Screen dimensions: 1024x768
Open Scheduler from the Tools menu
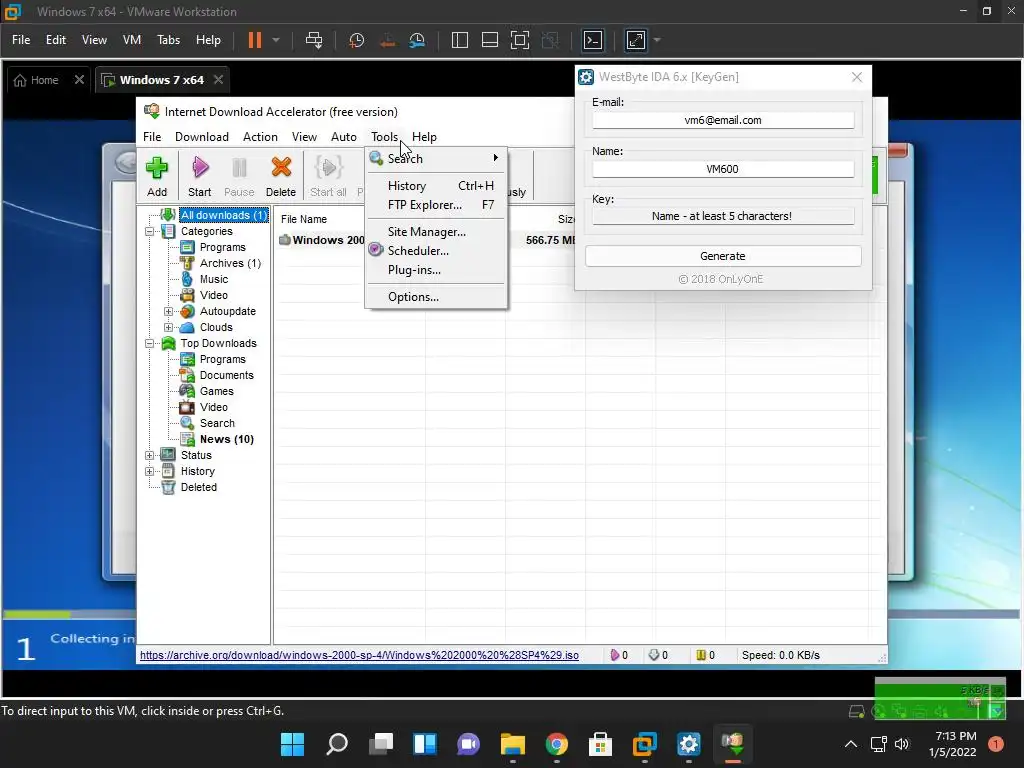tap(436, 251)
